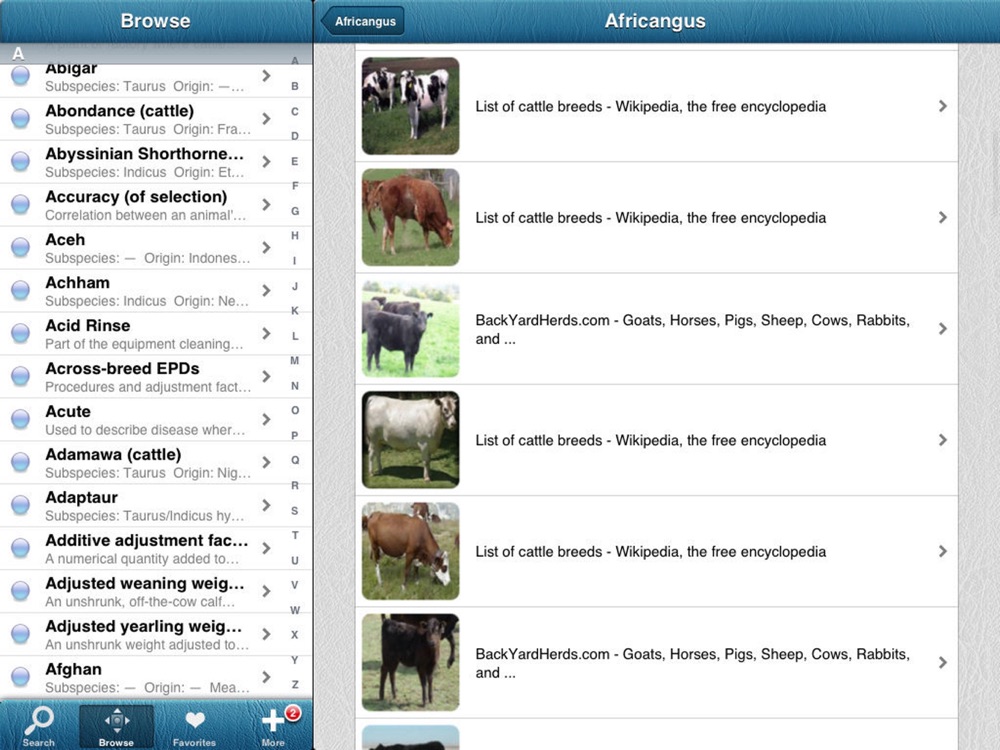Expand the Achham entry chevron
This screenshot has width=1000, height=750.
(267, 290)
